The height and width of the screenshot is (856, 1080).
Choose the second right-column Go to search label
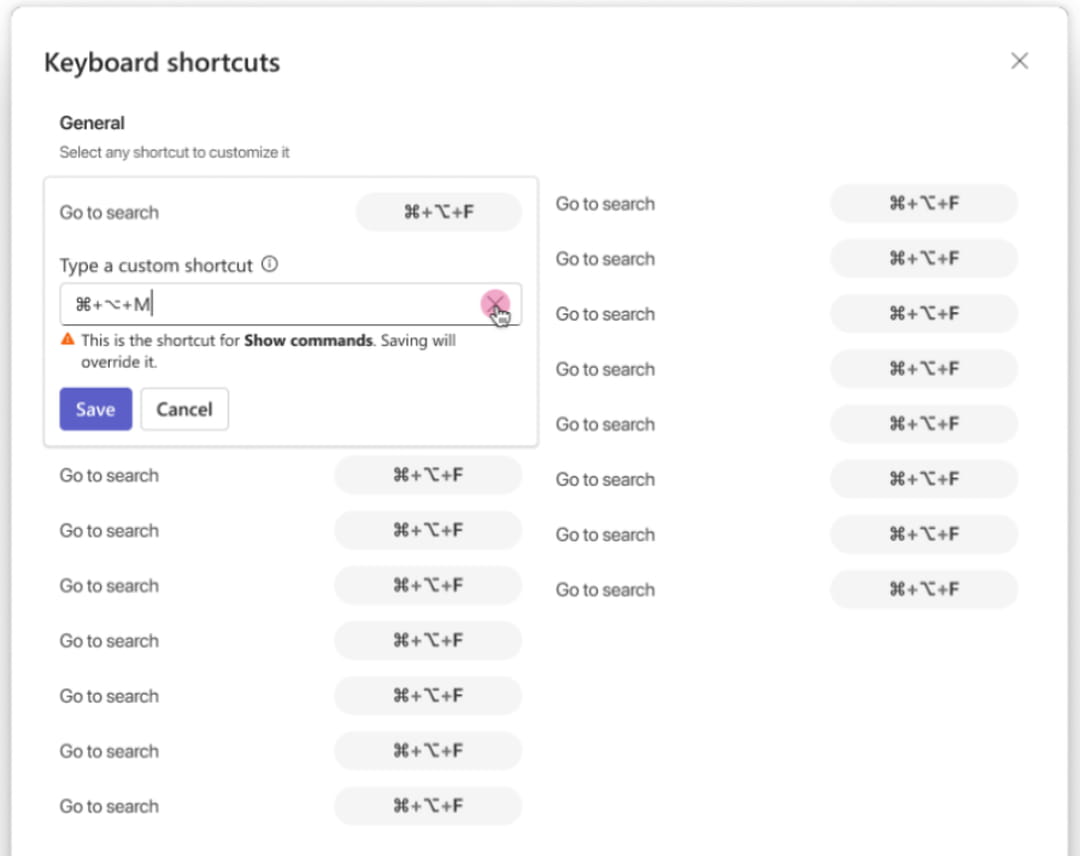click(x=605, y=259)
